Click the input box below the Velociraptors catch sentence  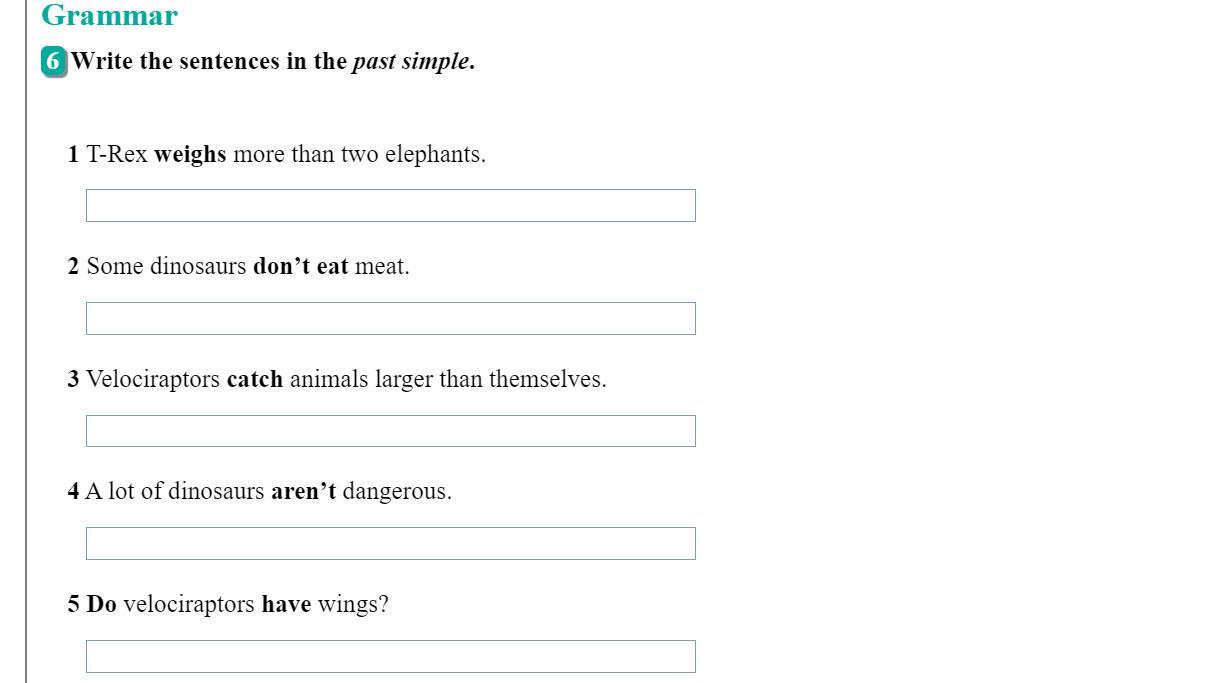pyautogui.click(x=390, y=431)
